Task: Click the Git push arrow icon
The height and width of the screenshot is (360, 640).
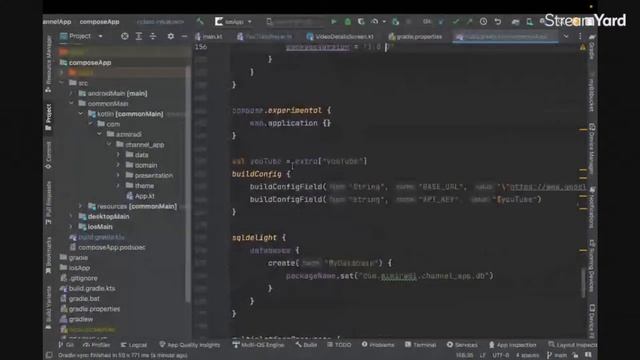Action: tap(469, 21)
